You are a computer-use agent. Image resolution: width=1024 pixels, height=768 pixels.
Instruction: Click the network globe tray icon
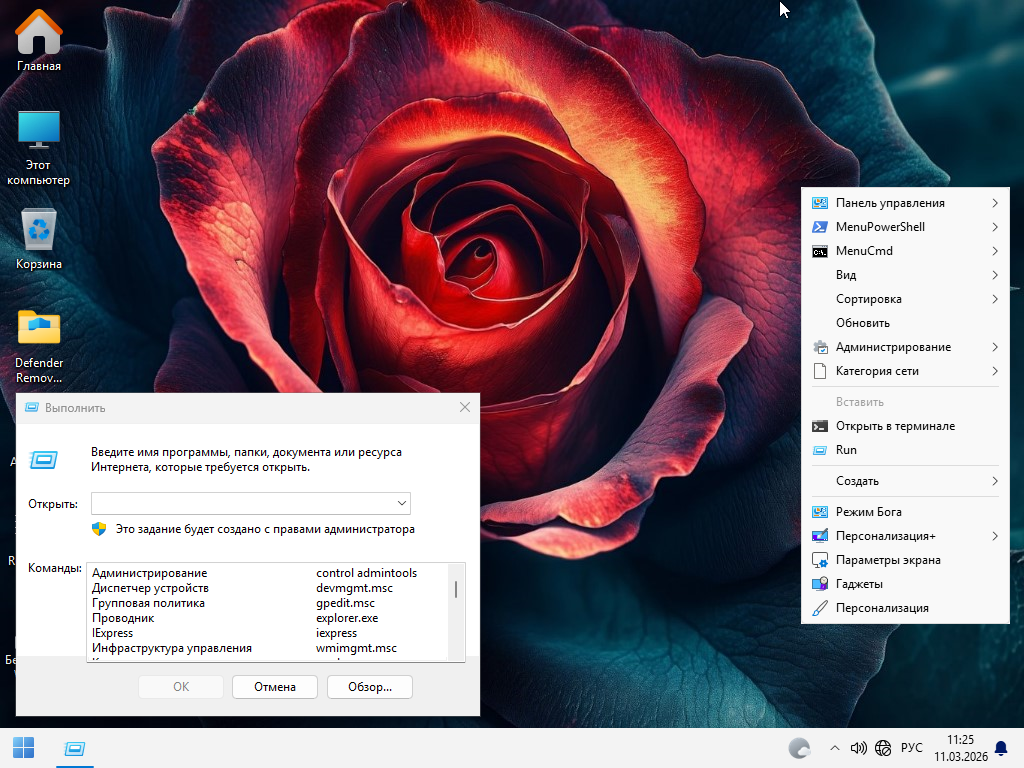tap(883, 748)
